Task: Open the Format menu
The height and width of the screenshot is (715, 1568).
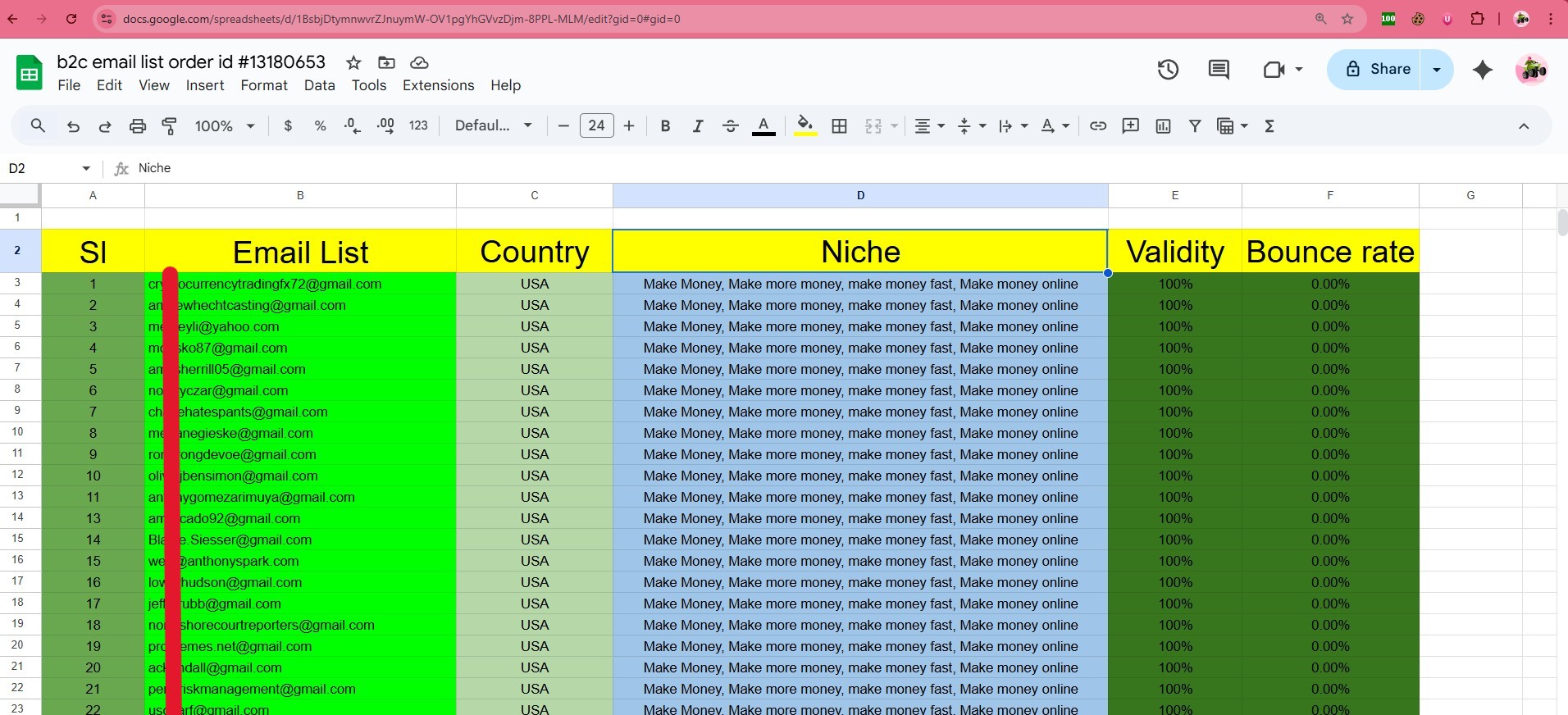Action: (x=263, y=85)
